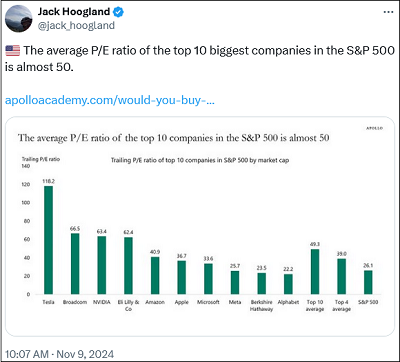This screenshot has width=400, height=362.
Task: Select the Broadcom bar in the chart
Action: pos(75,264)
